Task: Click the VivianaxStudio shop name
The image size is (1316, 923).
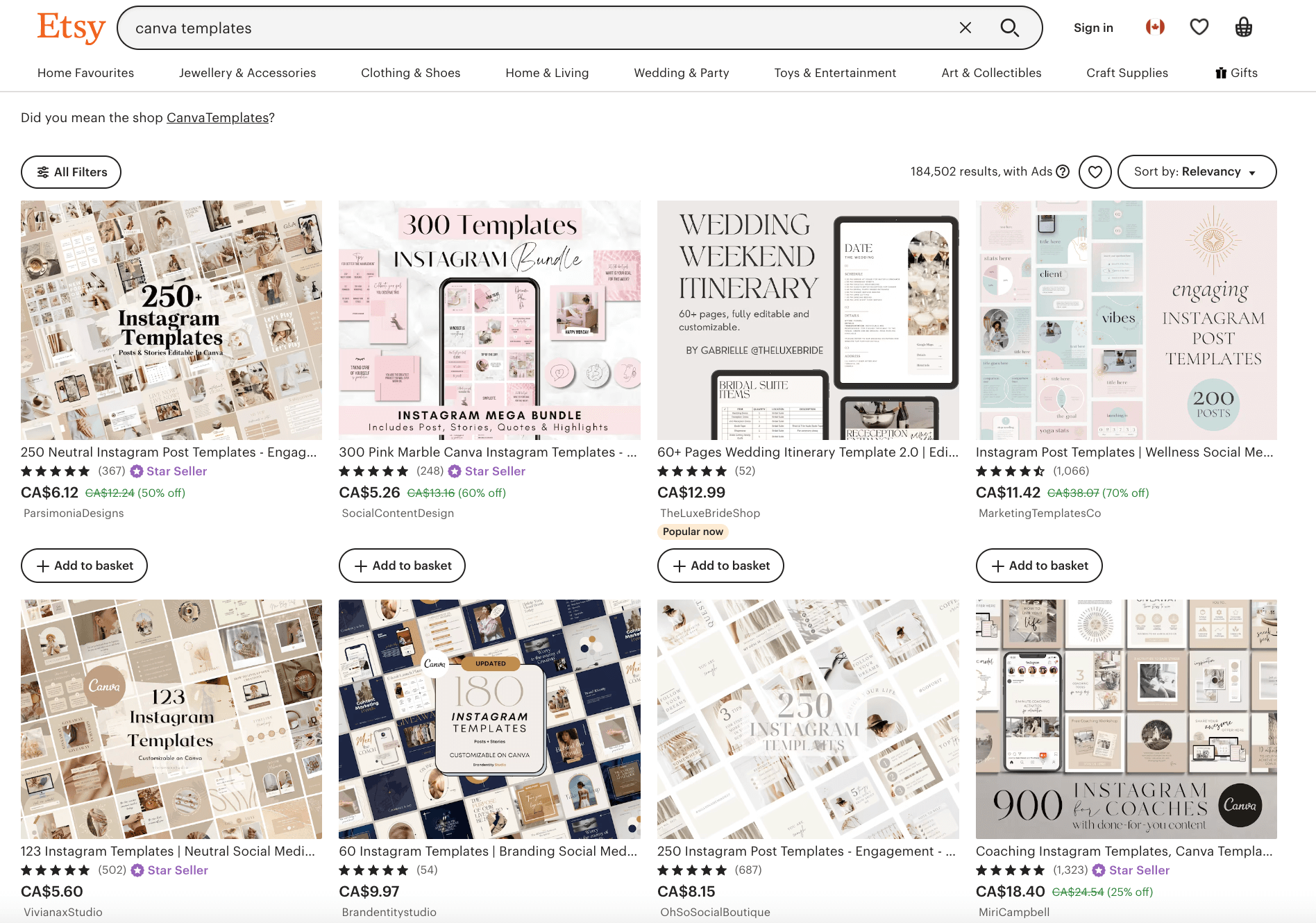Action: coord(63,913)
